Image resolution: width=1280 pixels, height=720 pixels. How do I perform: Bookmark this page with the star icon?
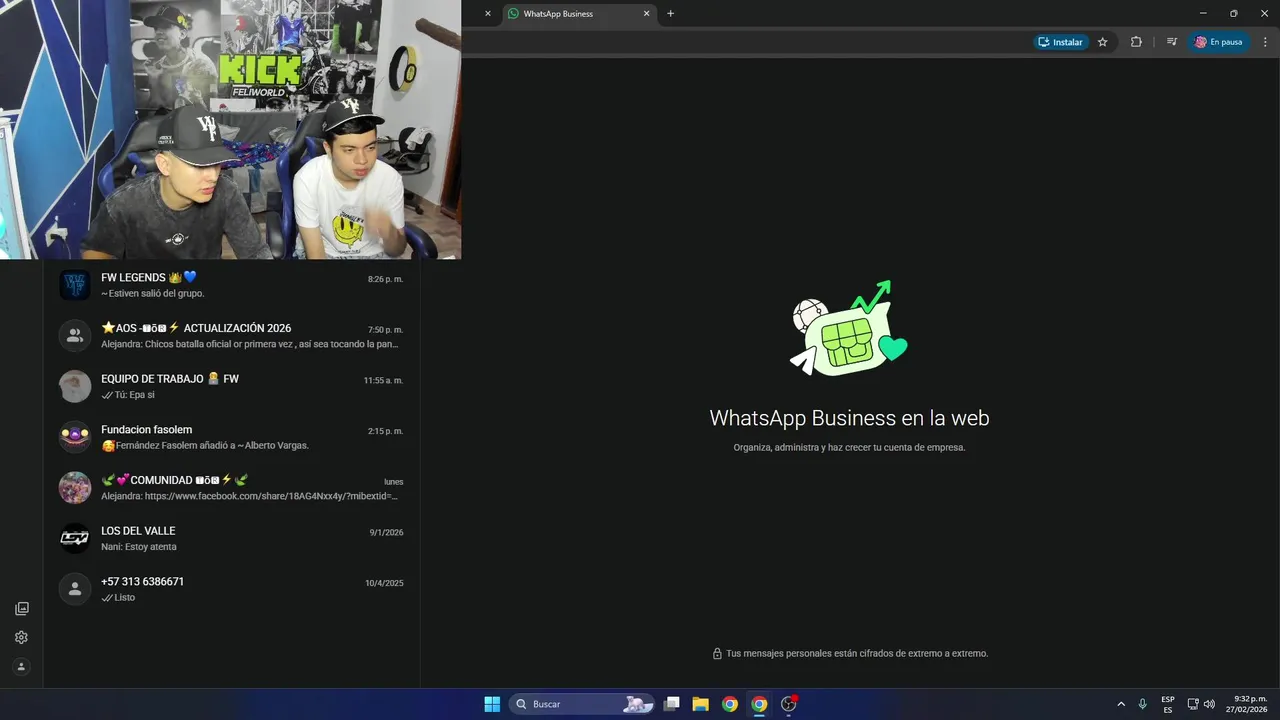[1102, 42]
